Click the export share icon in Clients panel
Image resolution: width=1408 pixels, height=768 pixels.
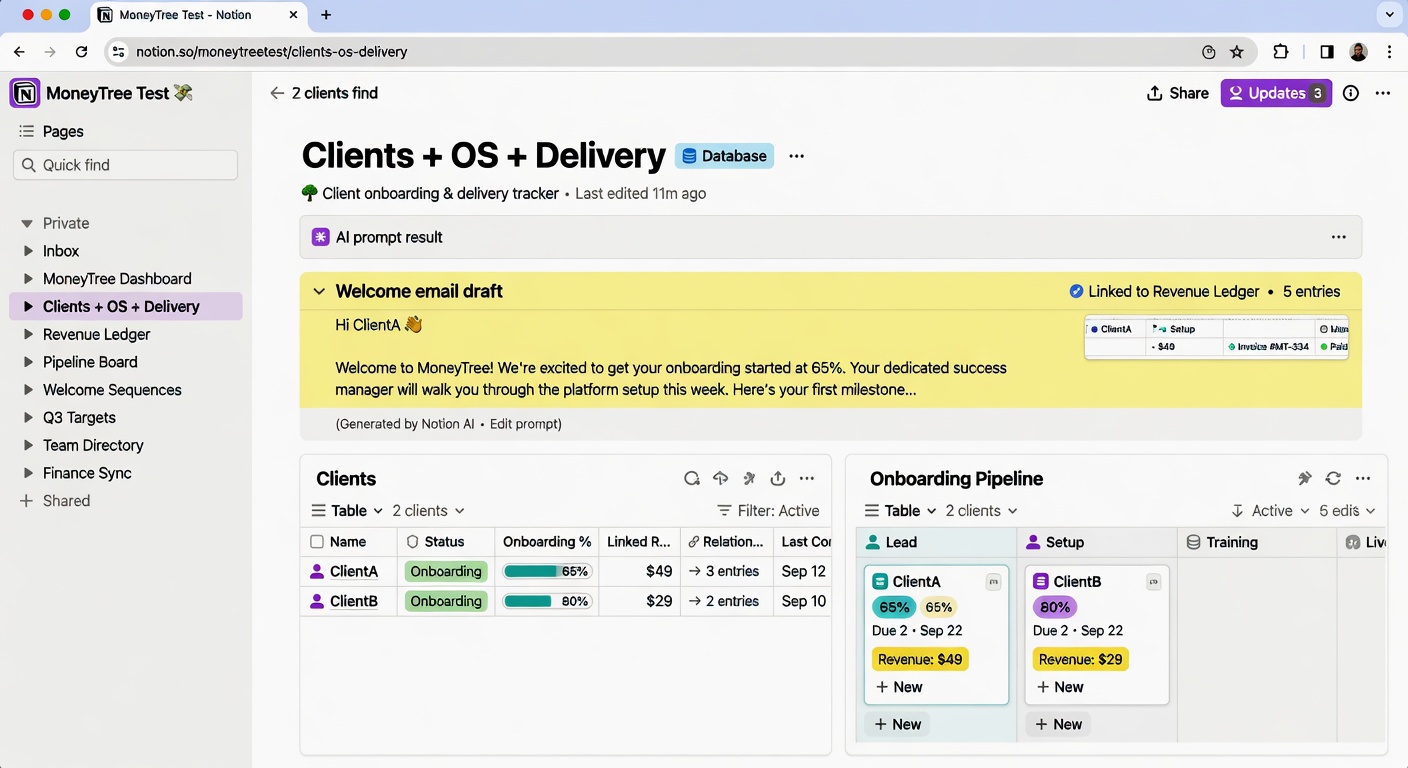(778, 479)
